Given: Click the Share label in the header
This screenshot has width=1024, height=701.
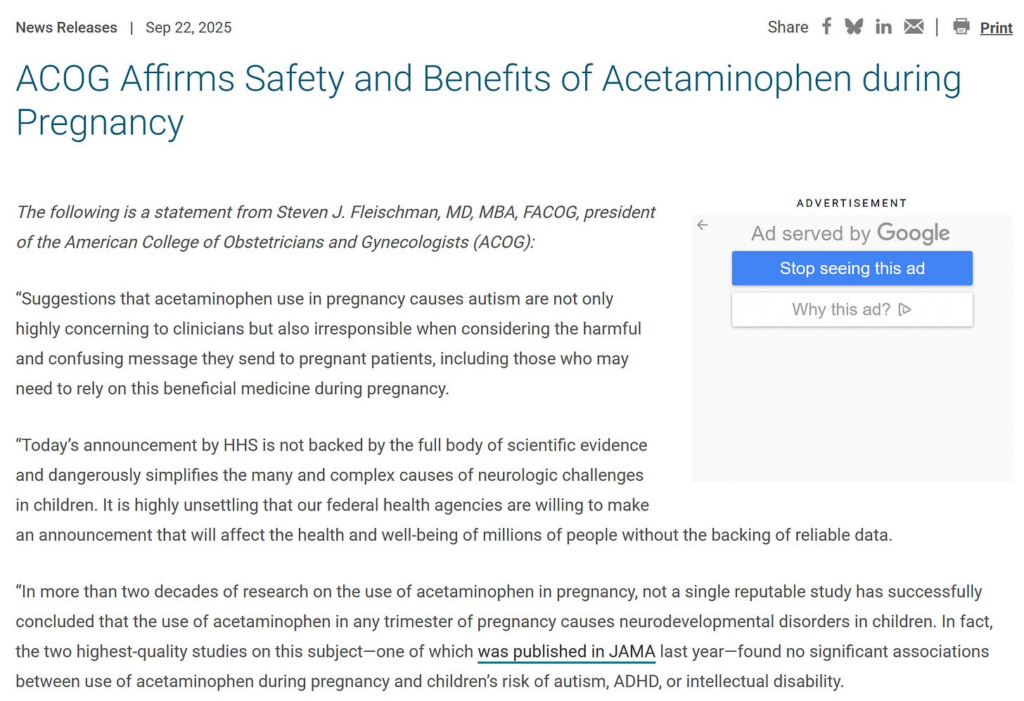Looking at the screenshot, I should [x=787, y=27].
